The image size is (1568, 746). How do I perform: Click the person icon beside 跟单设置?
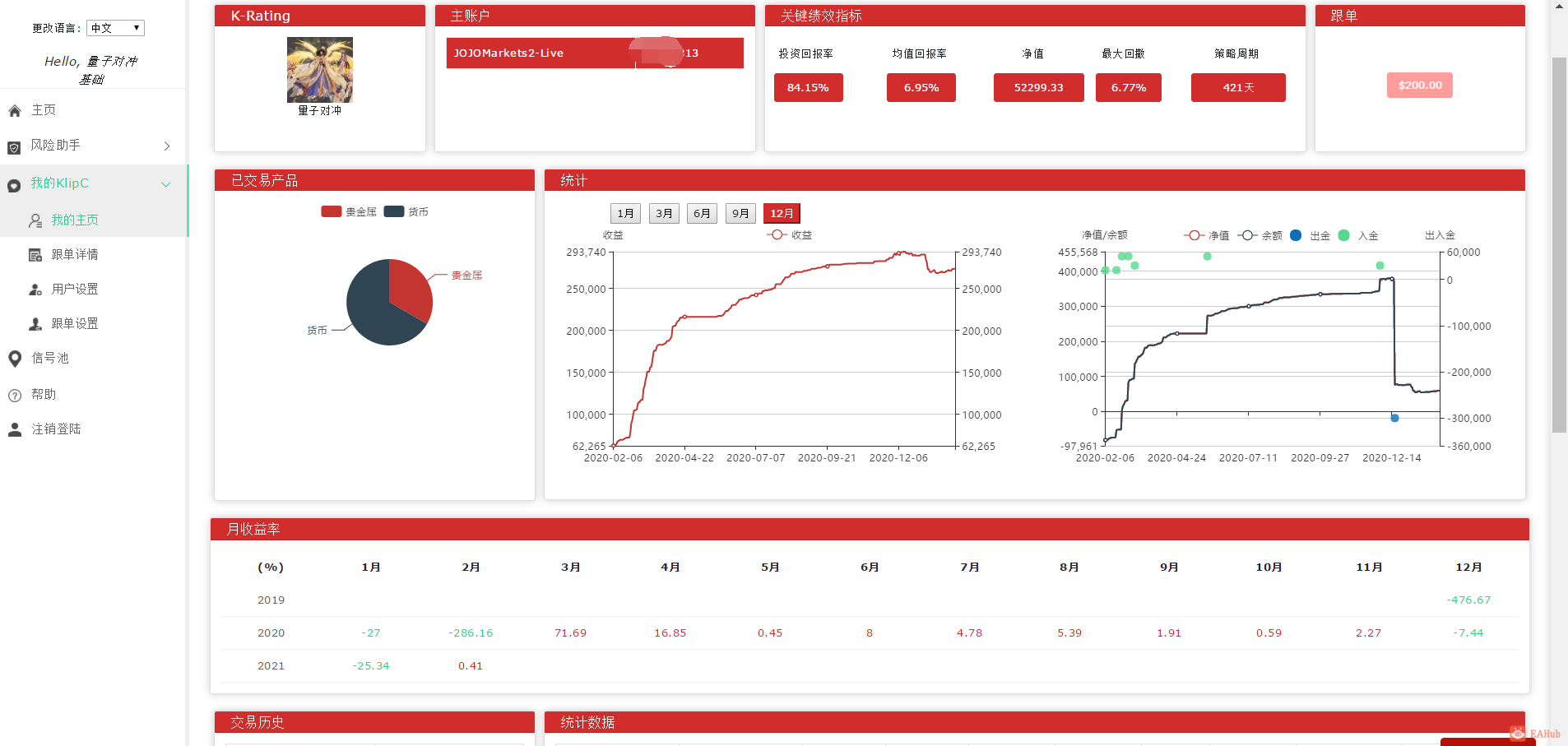(x=35, y=324)
